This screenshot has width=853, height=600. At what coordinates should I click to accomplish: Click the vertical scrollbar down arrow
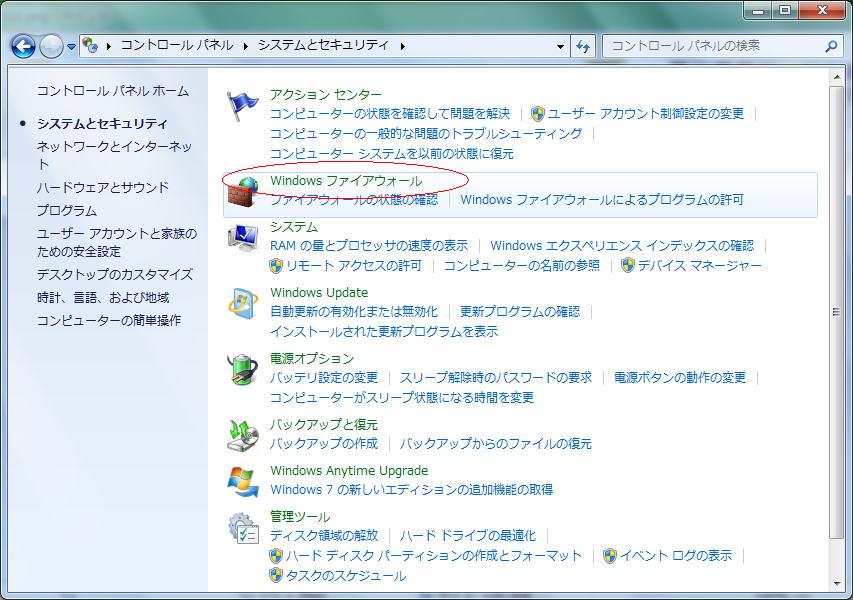click(x=837, y=582)
